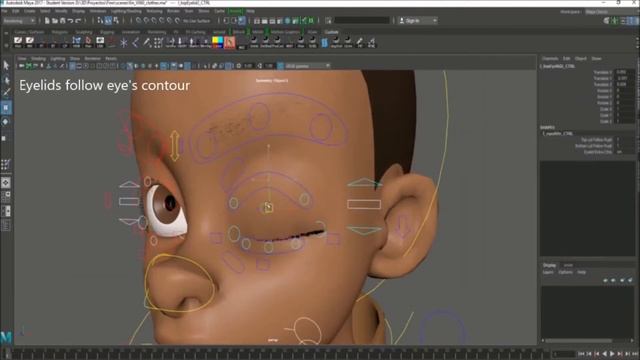Screen dimensions: 640x360
Task: Toggle Attribute Editor sidebar icon
Action: point(623,20)
